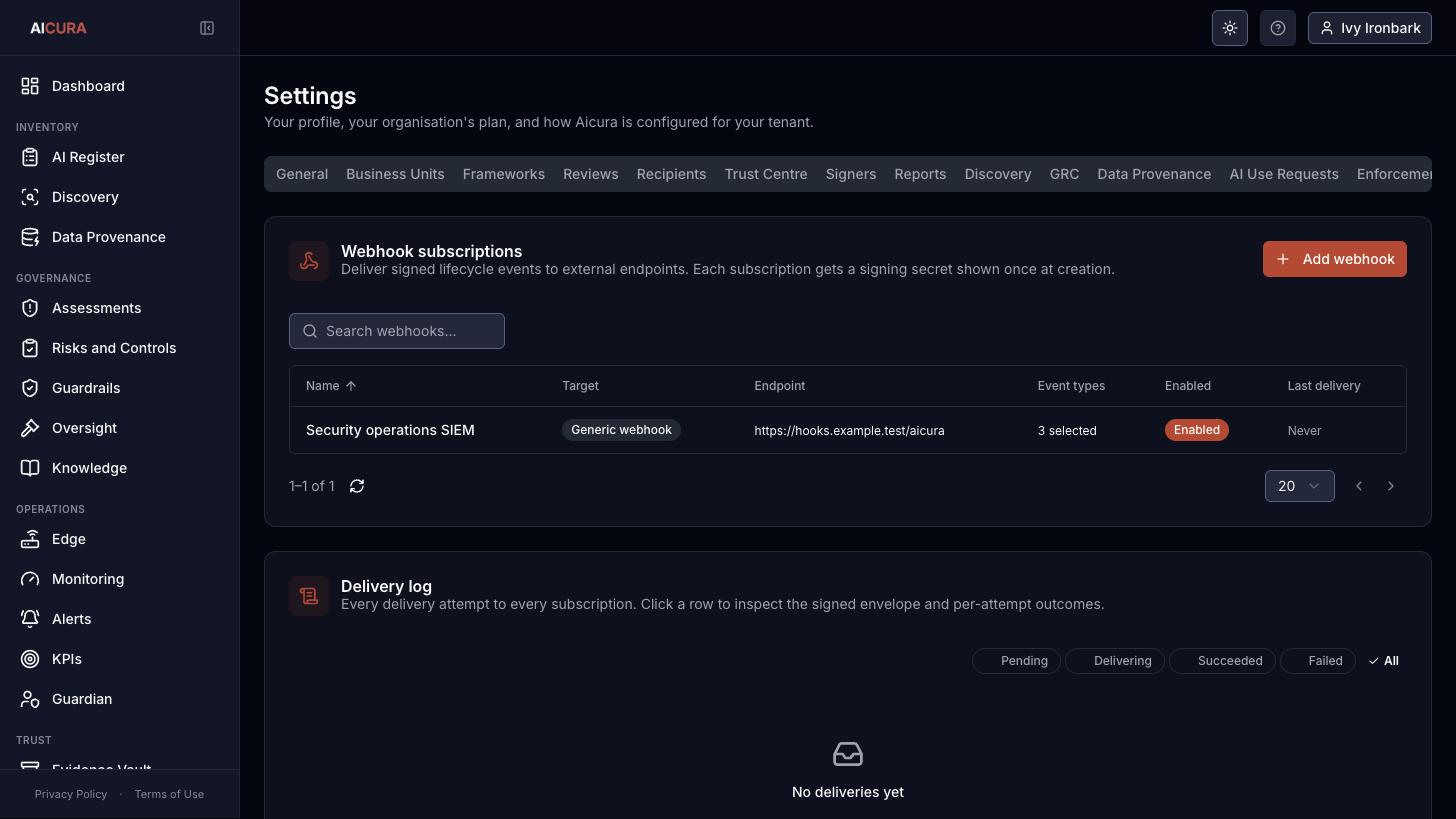Viewport: 1456px width, 819px height.
Task: Click the Discovery scan icon in sidebar
Action: [x=30, y=197]
